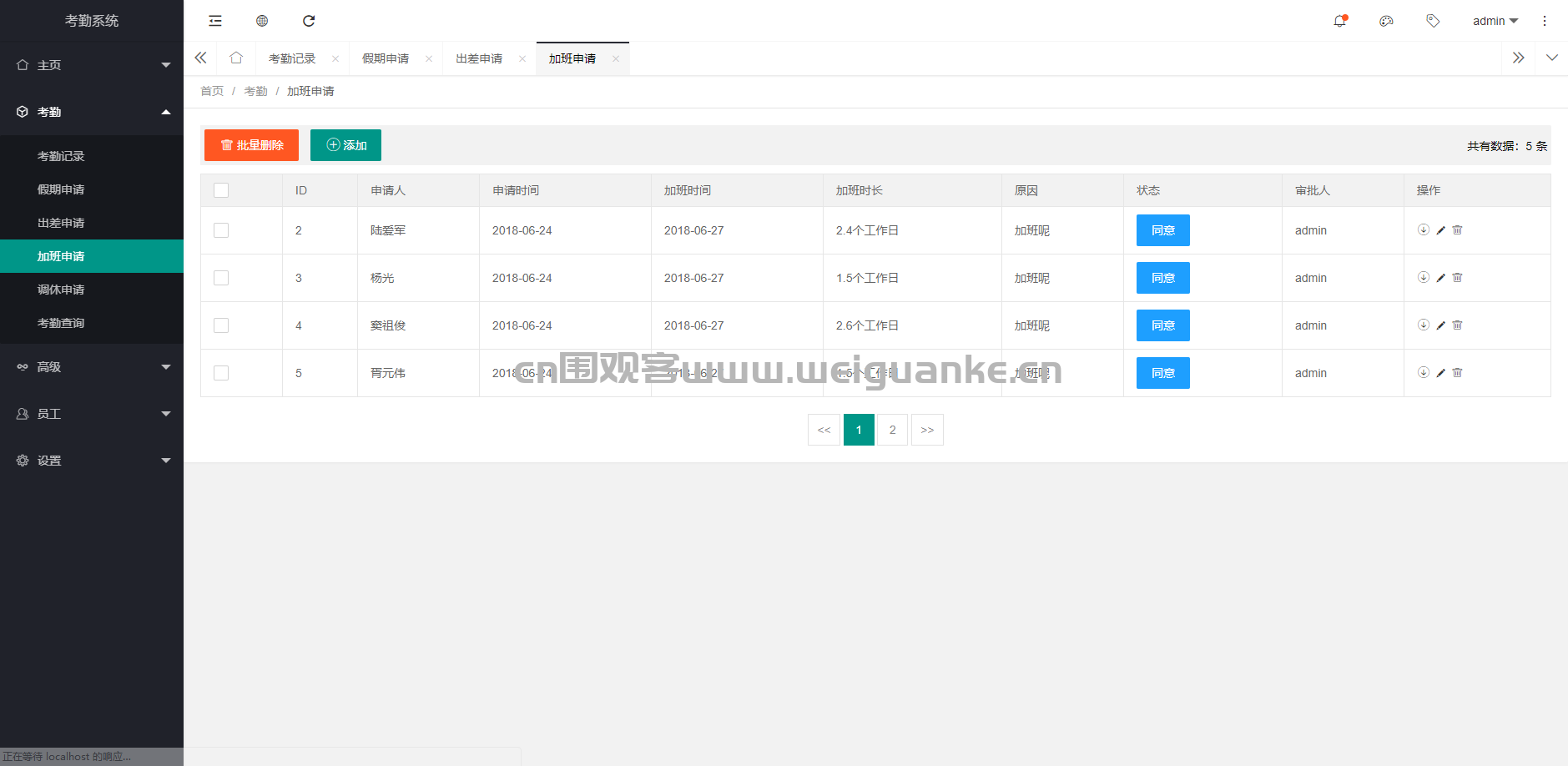The image size is (1568, 766).
Task: Expand the 员工 sidebar section
Action: 92,414
